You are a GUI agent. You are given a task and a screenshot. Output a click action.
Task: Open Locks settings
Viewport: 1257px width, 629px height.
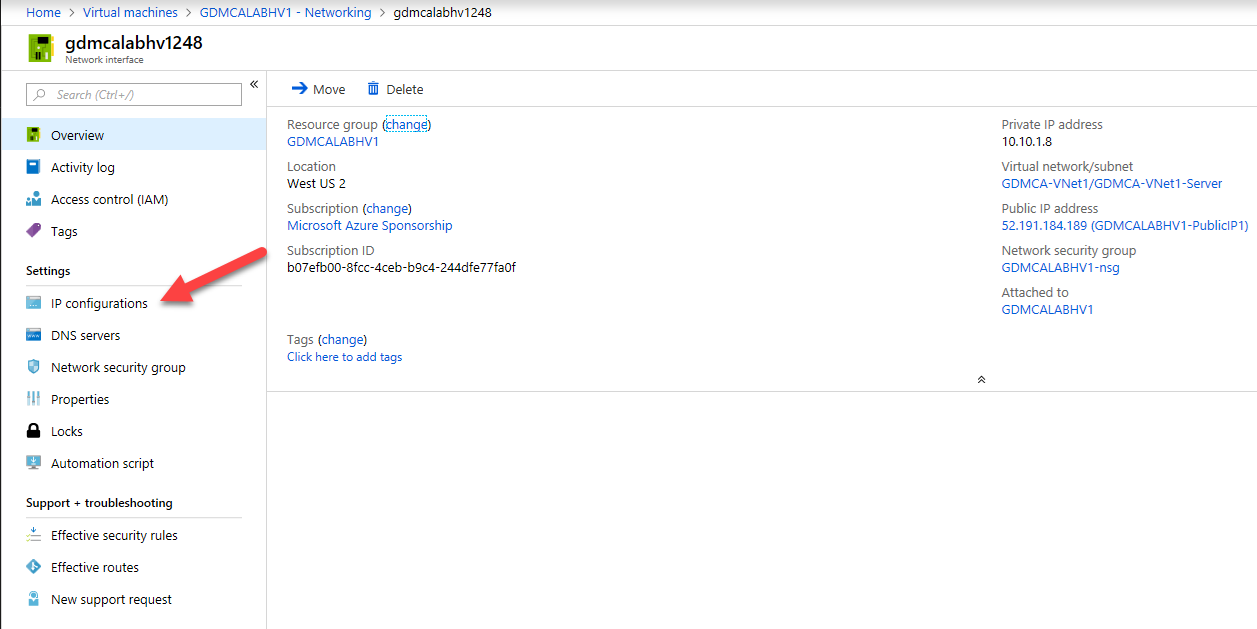(133, 431)
